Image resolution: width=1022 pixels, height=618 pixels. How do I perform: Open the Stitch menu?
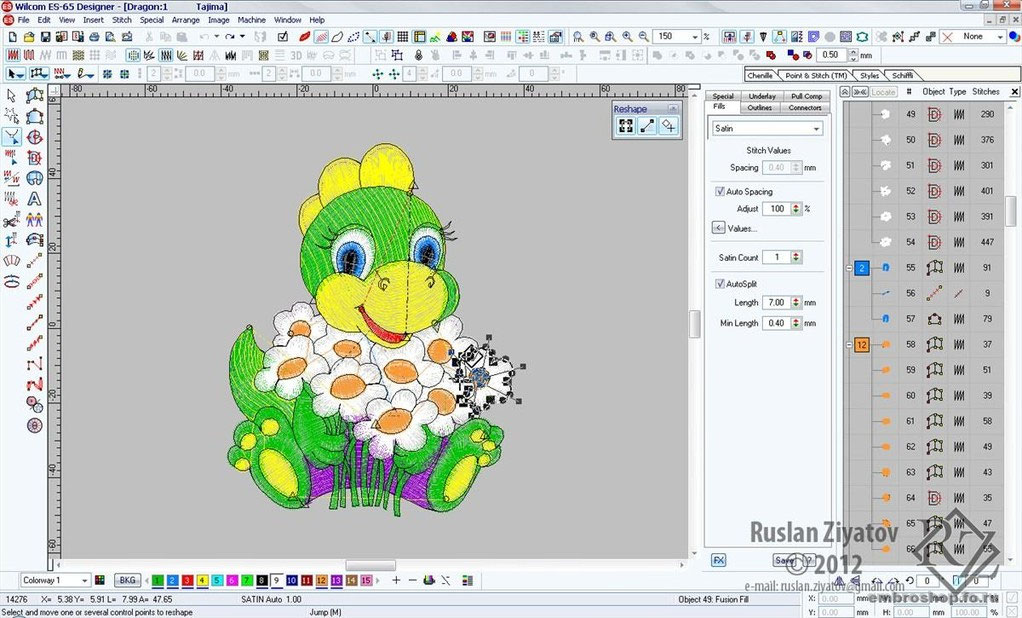121,20
